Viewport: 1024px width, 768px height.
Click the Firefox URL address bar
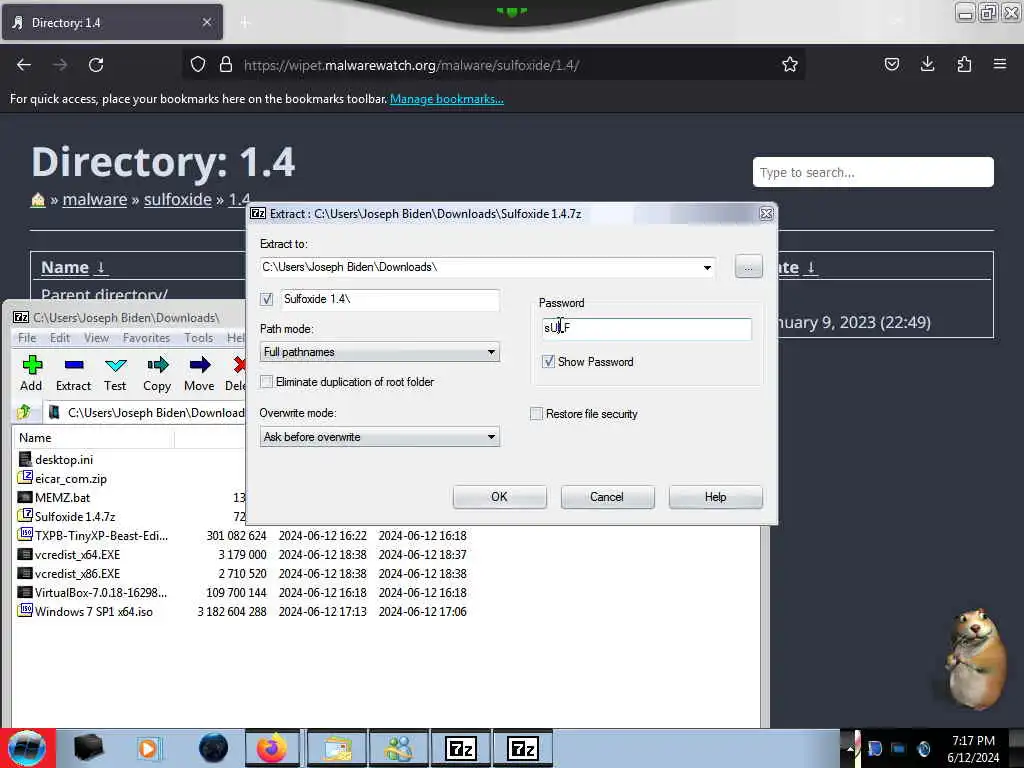[x=496, y=65]
